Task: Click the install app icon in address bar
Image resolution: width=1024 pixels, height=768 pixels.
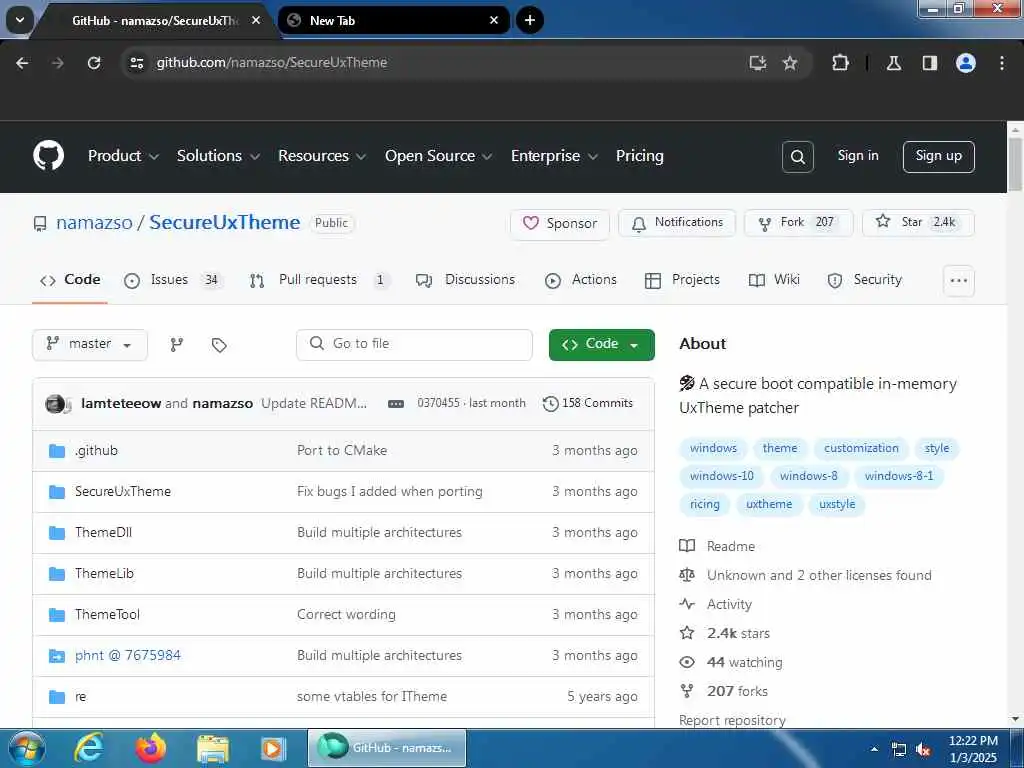Action: point(758,63)
